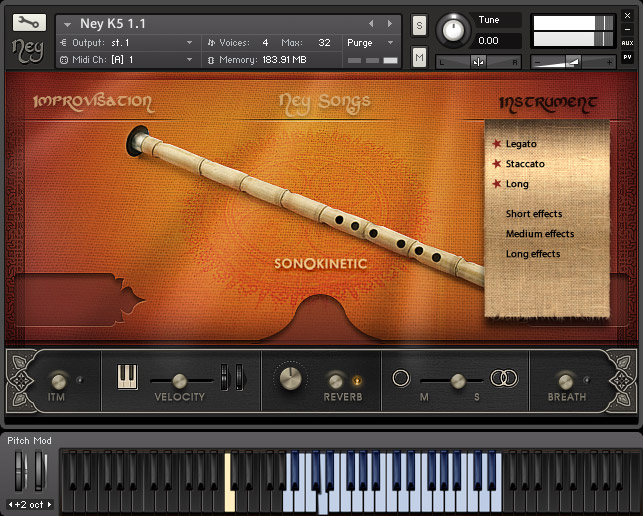This screenshot has width=643, height=516.
Task: Click the pitch wheel
Action: (x=20, y=470)
